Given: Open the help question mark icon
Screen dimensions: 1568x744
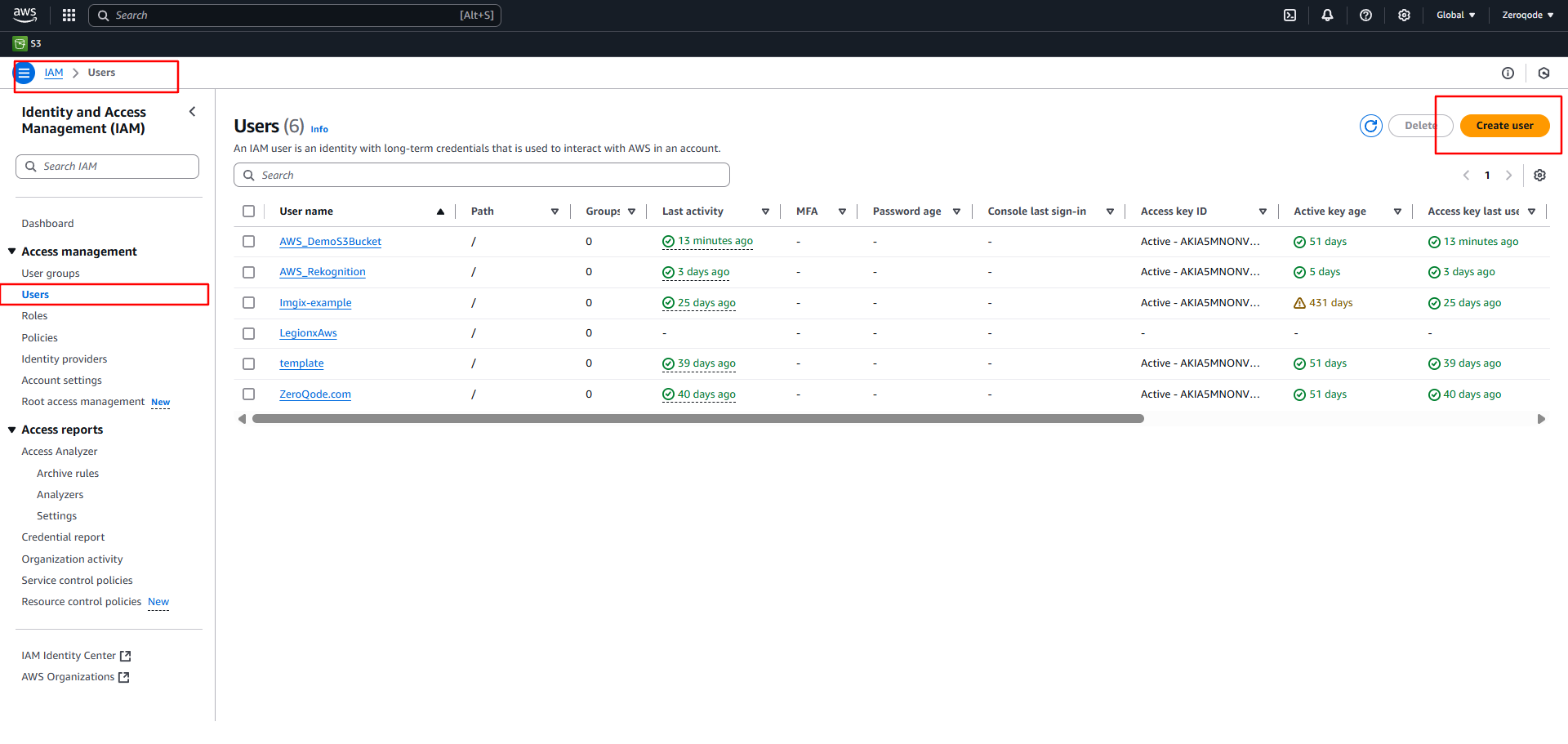Looking at the screenshot, I should [x=1365, y=16].
